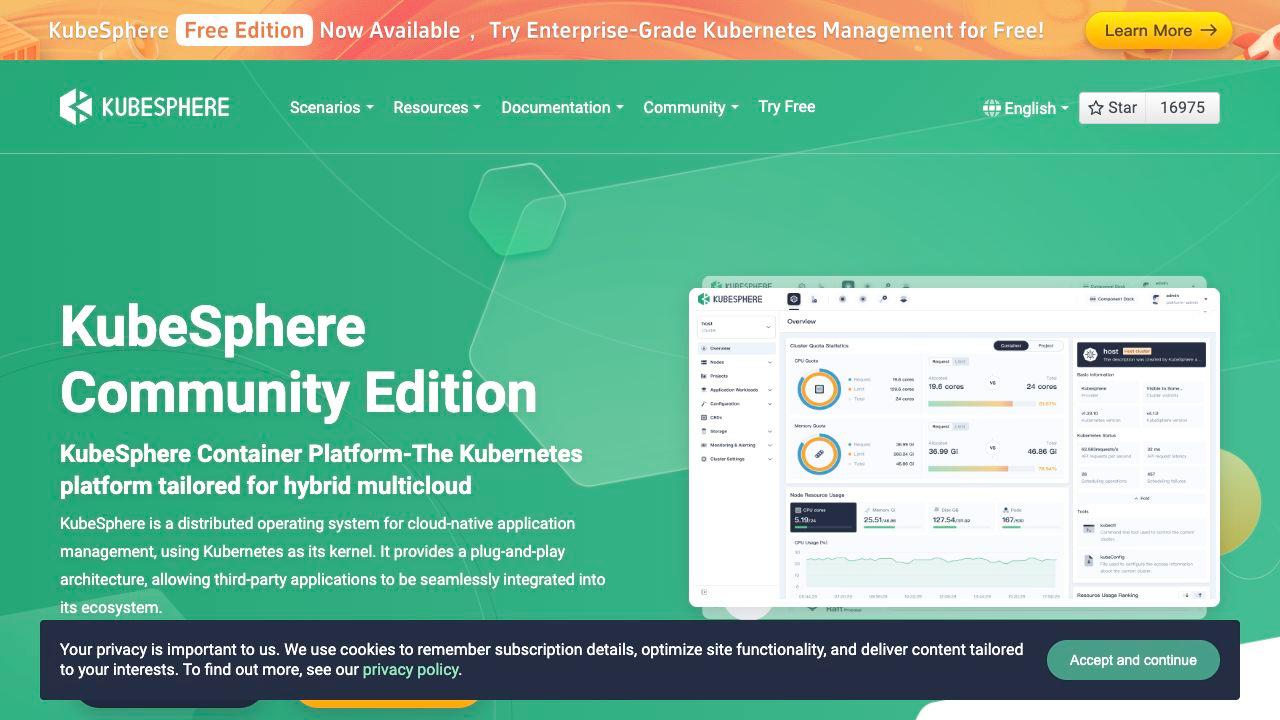Click the admin avatar in dashboard

[x=1156, y=299]
